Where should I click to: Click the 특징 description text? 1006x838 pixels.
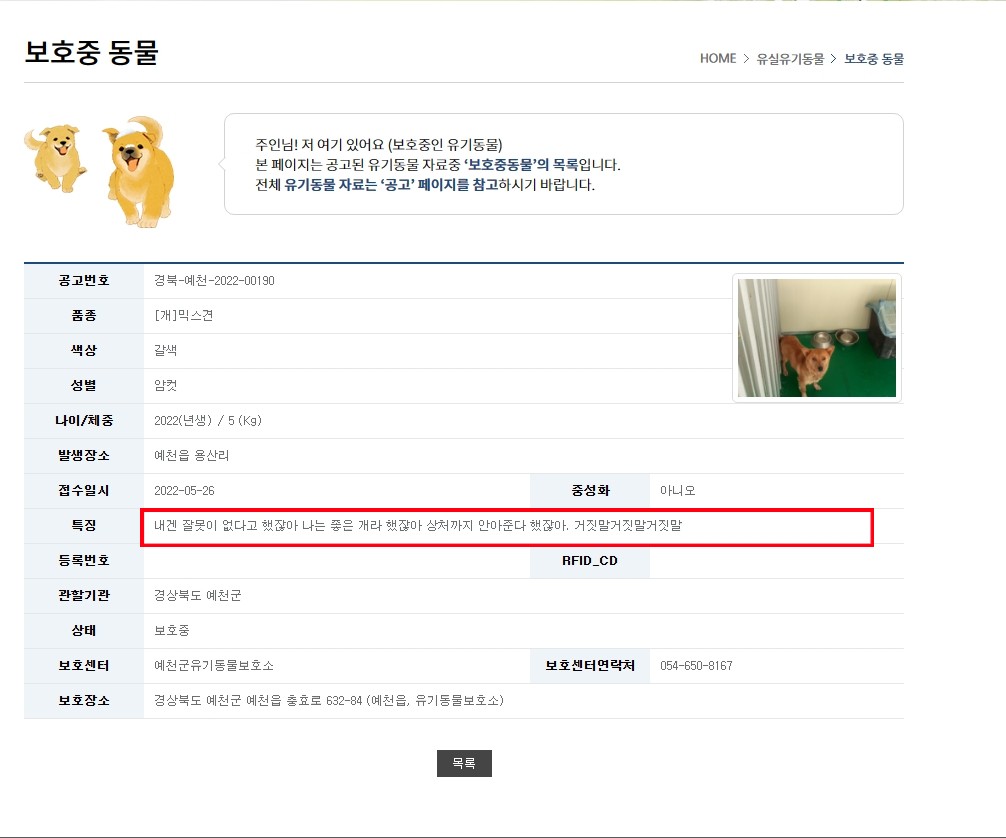pyautogui.click(x=418, y=526)
